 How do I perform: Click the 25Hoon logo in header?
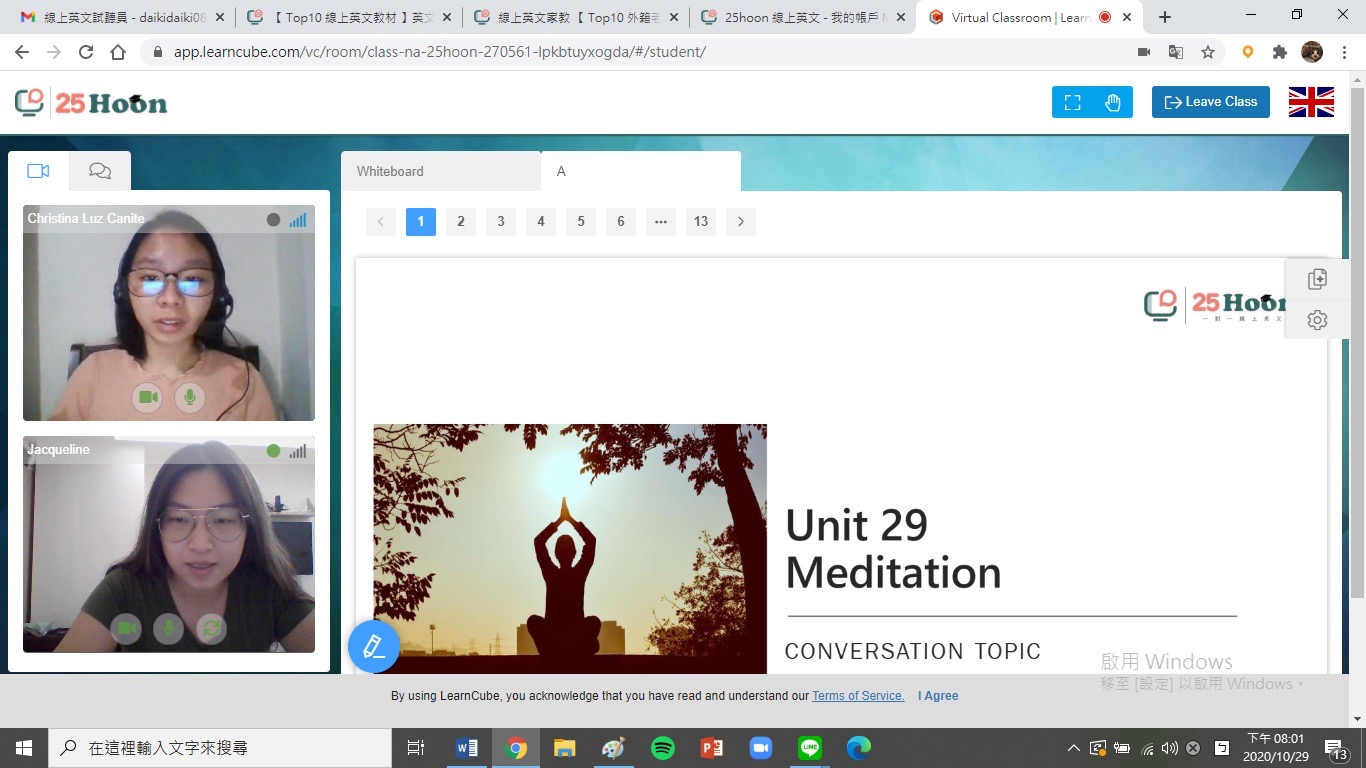91,102
